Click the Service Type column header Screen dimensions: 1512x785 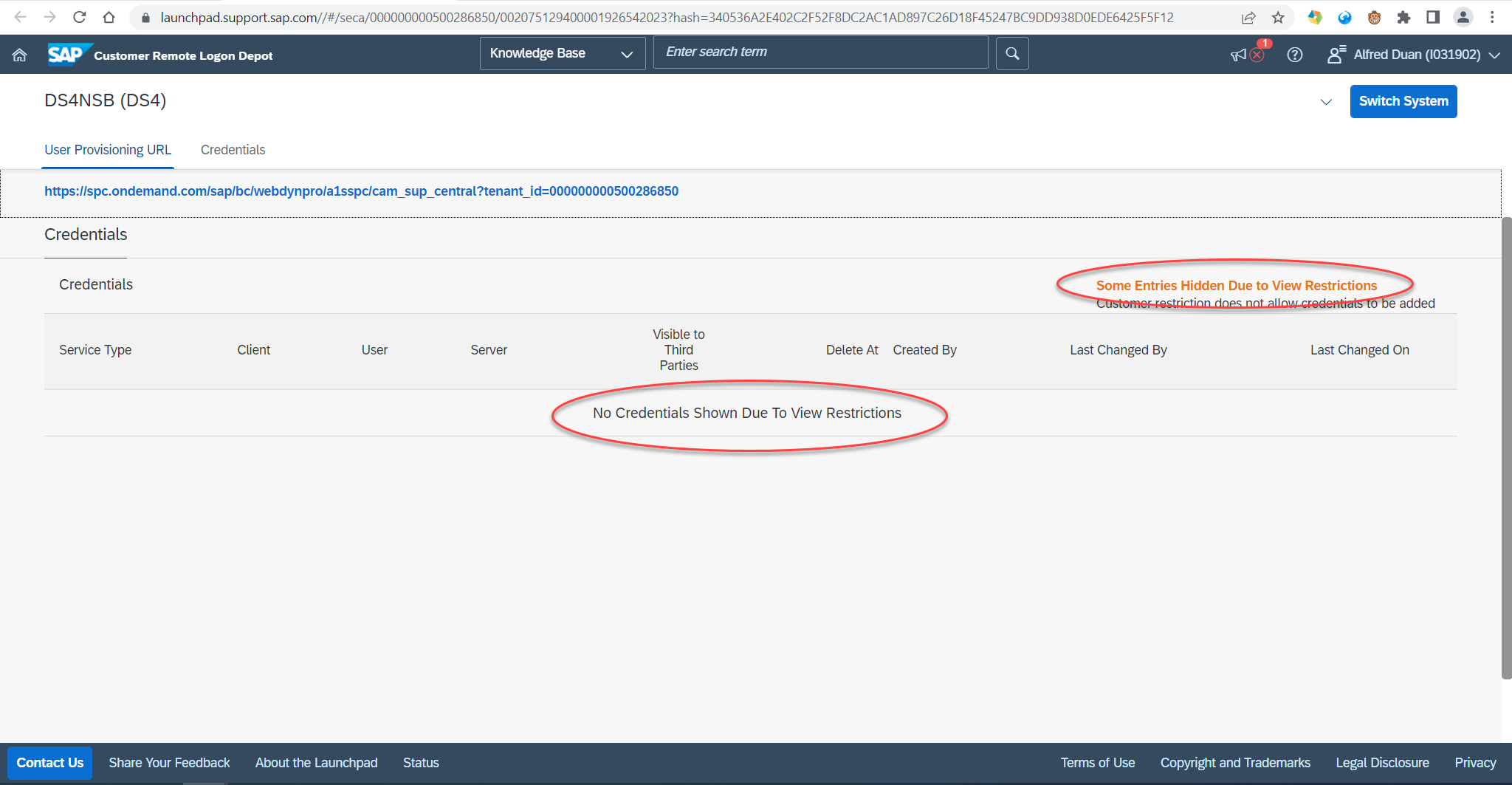point(95,350)
